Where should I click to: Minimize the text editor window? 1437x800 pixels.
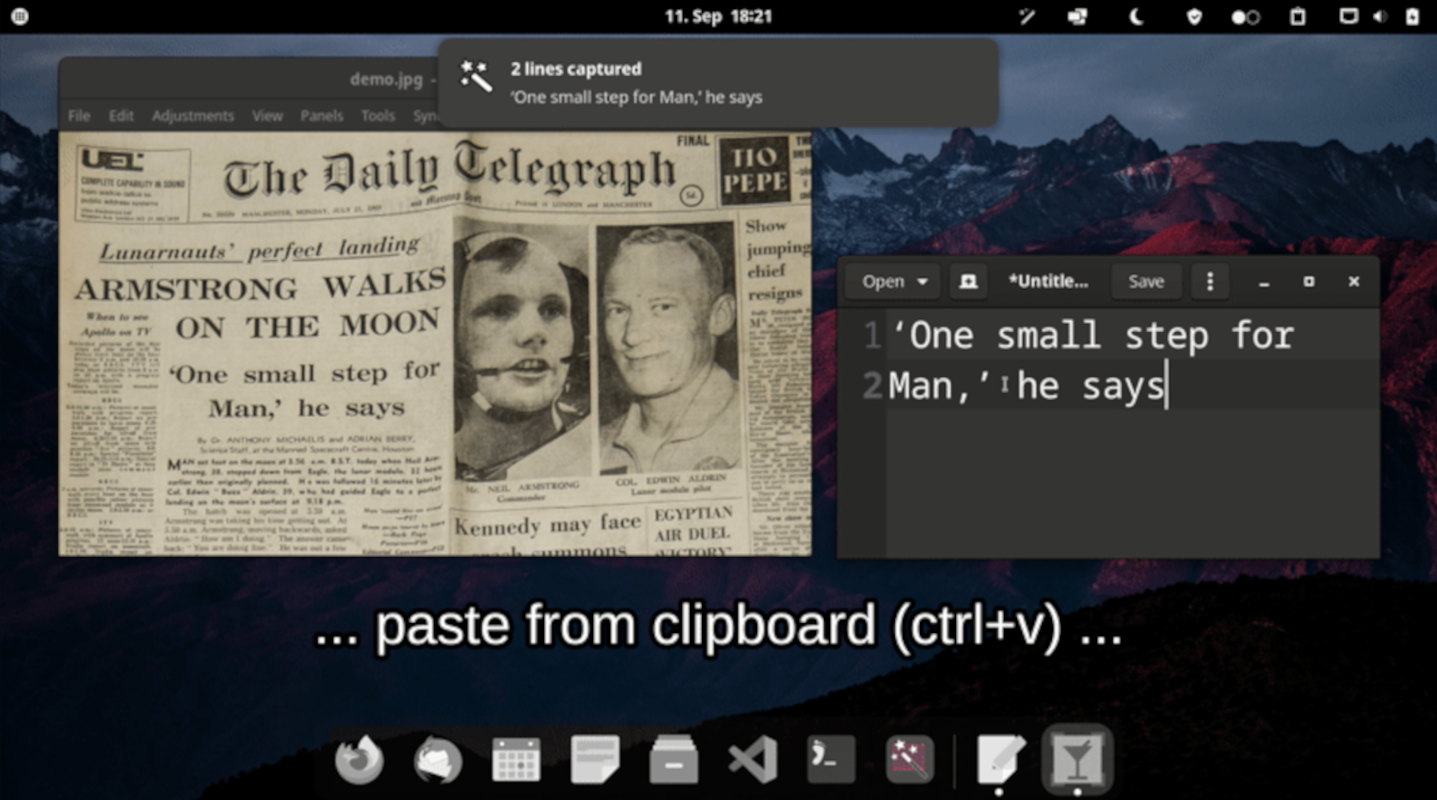[x=1264, y=283]
